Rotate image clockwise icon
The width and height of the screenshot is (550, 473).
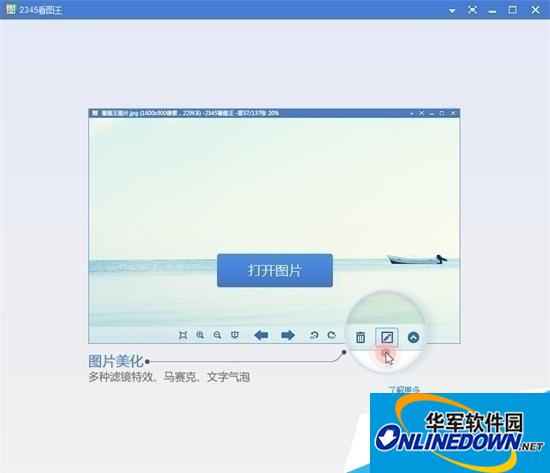tap(331, 335)
